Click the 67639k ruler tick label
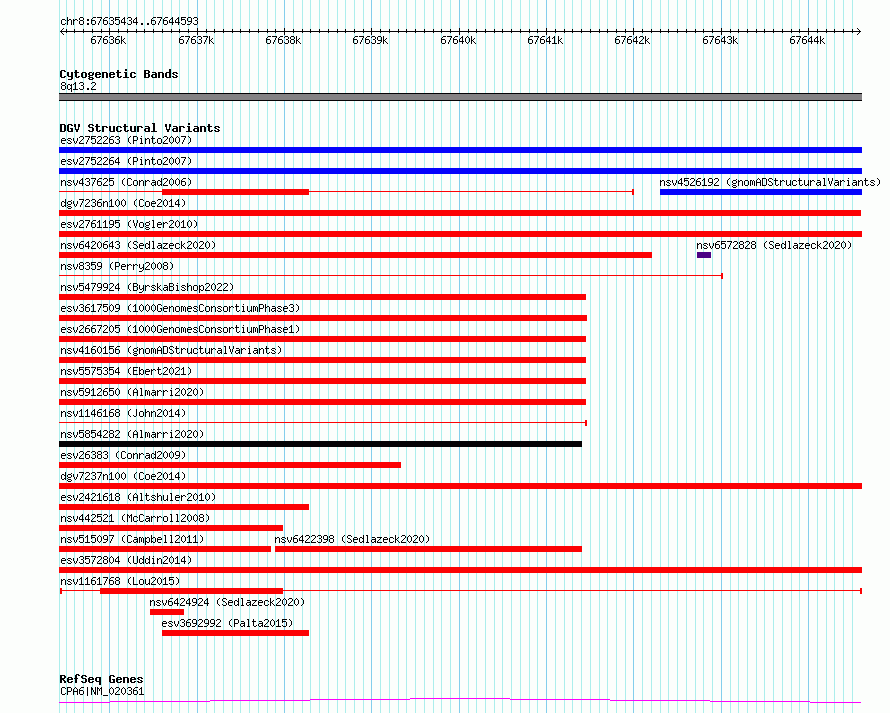Viewport: 890px width, 713px height. click(x=370, y=41)
